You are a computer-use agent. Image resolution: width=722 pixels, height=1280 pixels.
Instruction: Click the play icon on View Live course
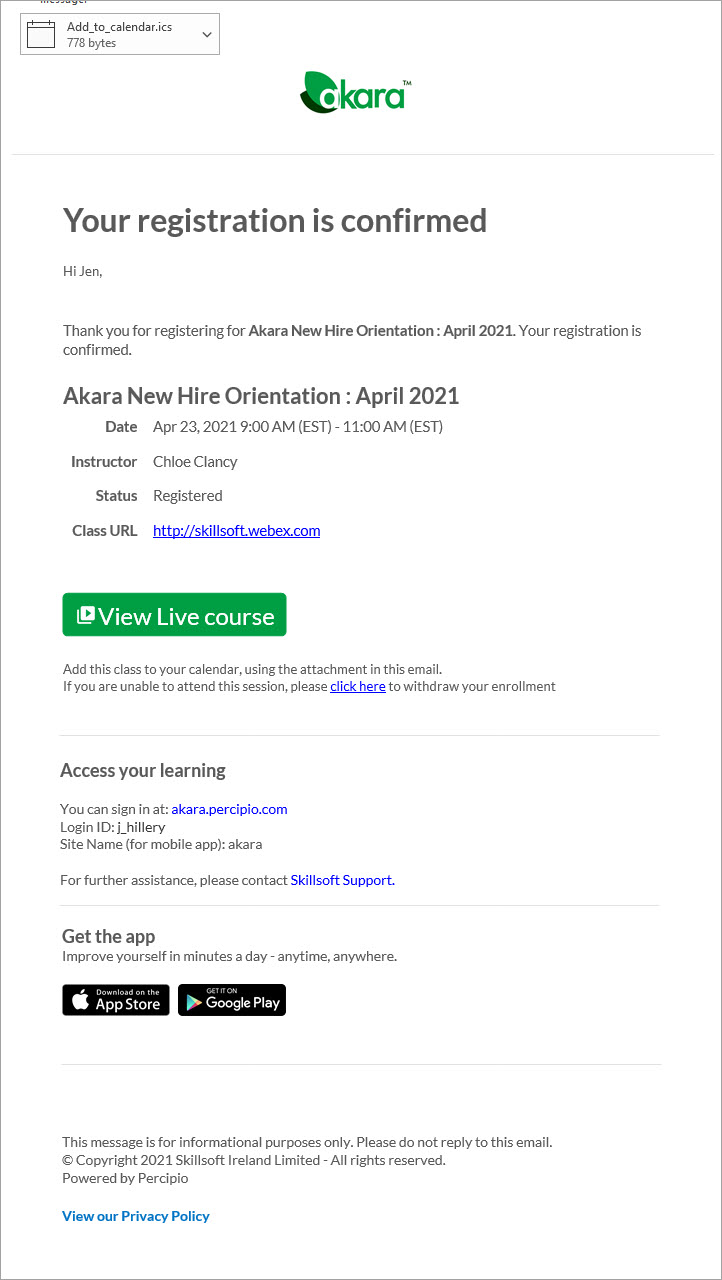86,615
